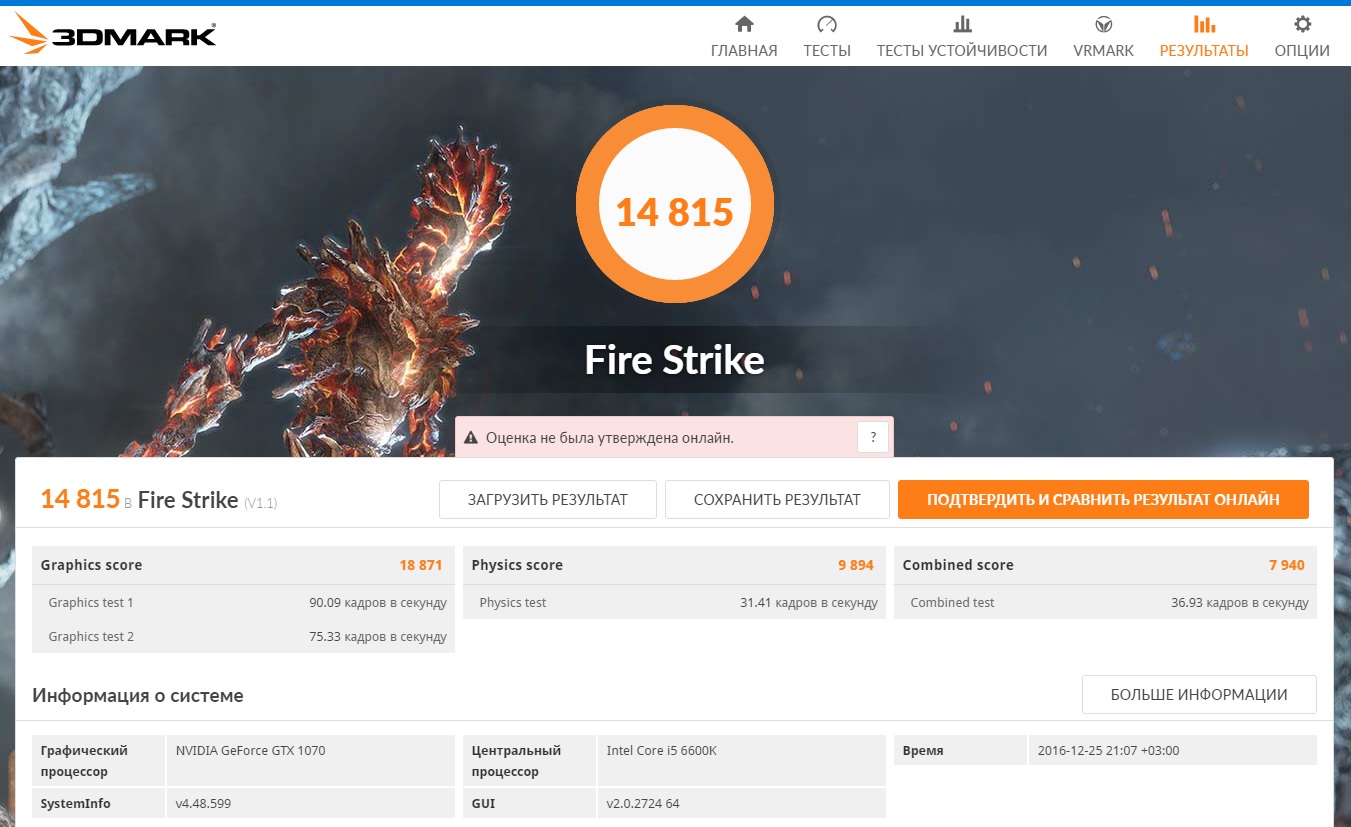Image resolution: width=1351 pixels, height=827 pixels.
Task: Click the Центральный процессор label
Action: click(x=516, y=761)
